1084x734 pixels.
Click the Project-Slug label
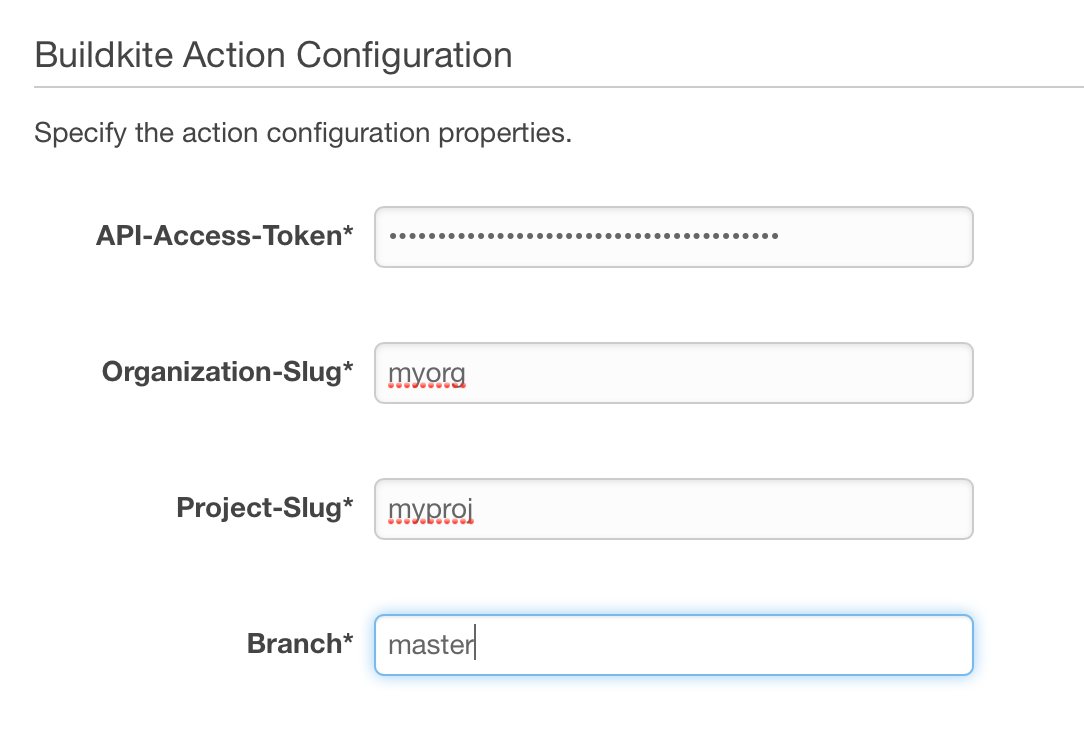[x=258, y=508]
